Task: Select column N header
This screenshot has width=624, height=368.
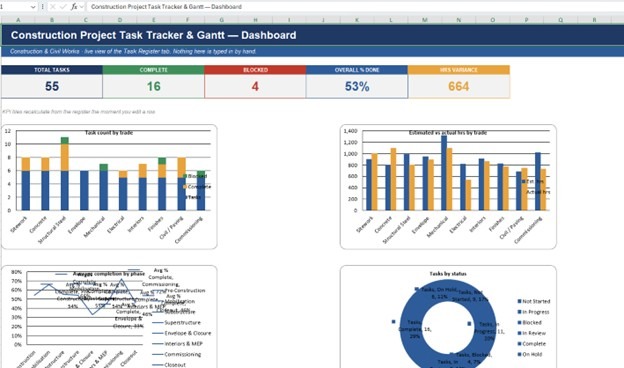Action: [x=458, y=20]
